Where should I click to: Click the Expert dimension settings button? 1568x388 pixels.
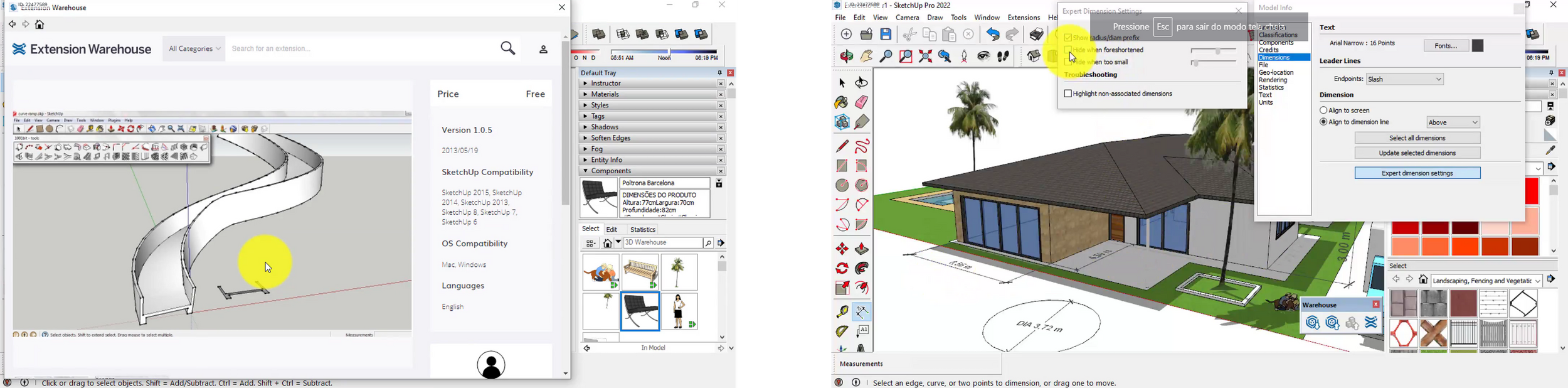click(x=1417, y=173)
